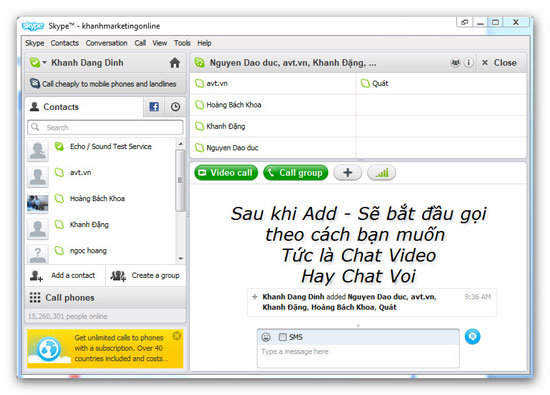
Task: Start a Video call
Action: pos(226,173)
